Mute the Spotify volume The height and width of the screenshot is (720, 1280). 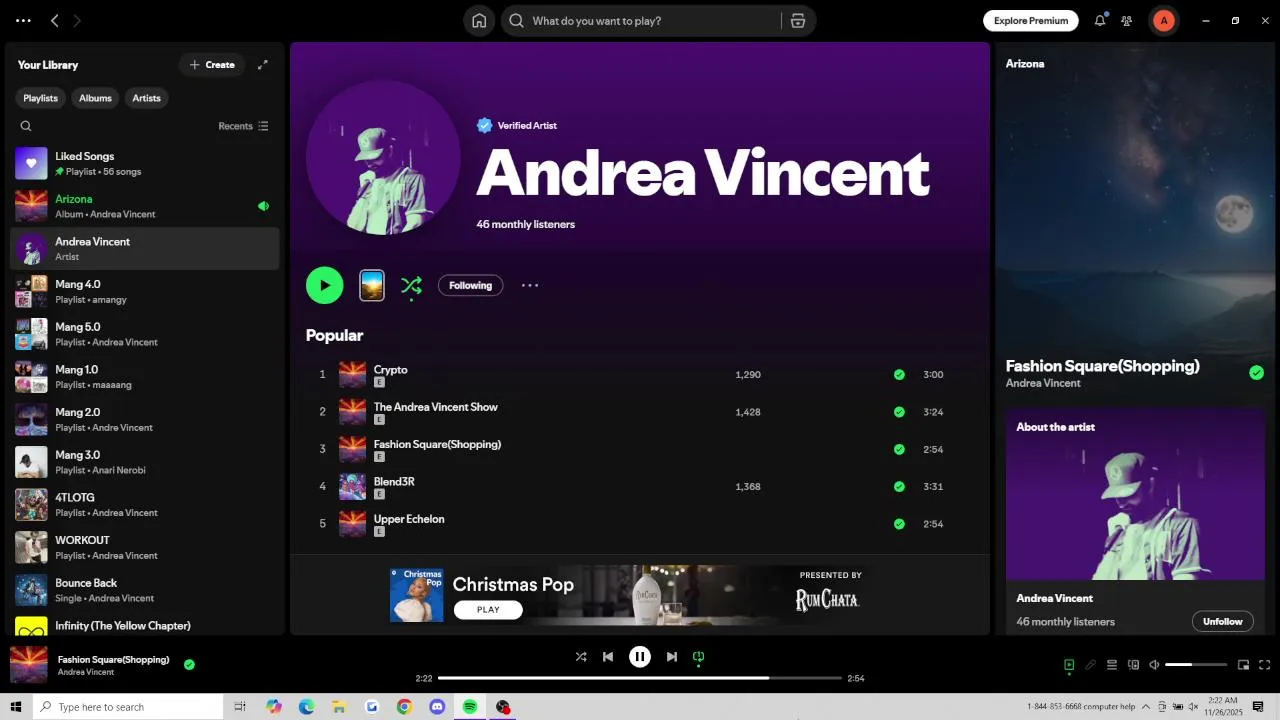coord(1154,665)
